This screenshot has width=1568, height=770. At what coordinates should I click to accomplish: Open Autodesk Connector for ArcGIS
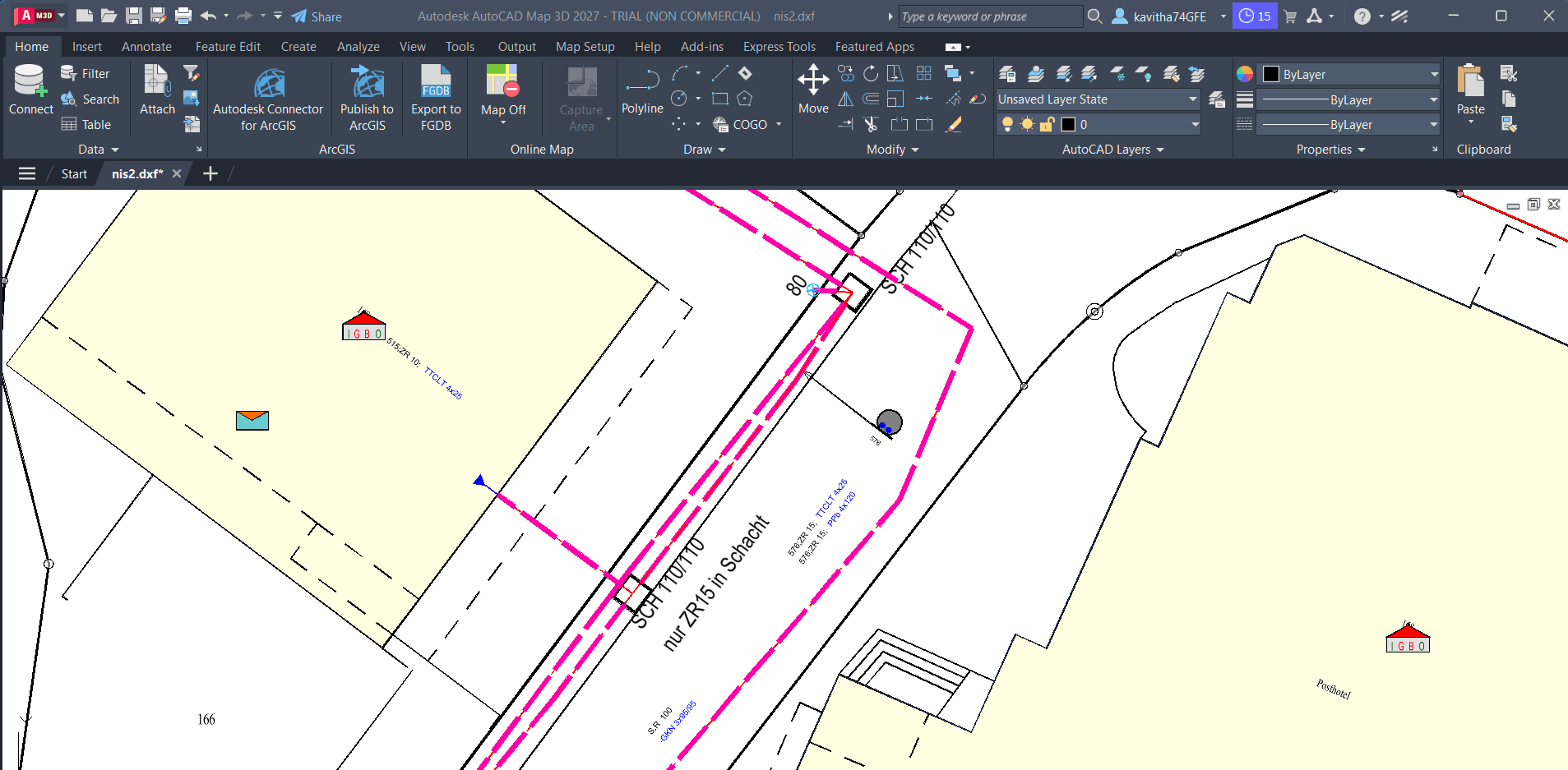[x=268, y=98]
